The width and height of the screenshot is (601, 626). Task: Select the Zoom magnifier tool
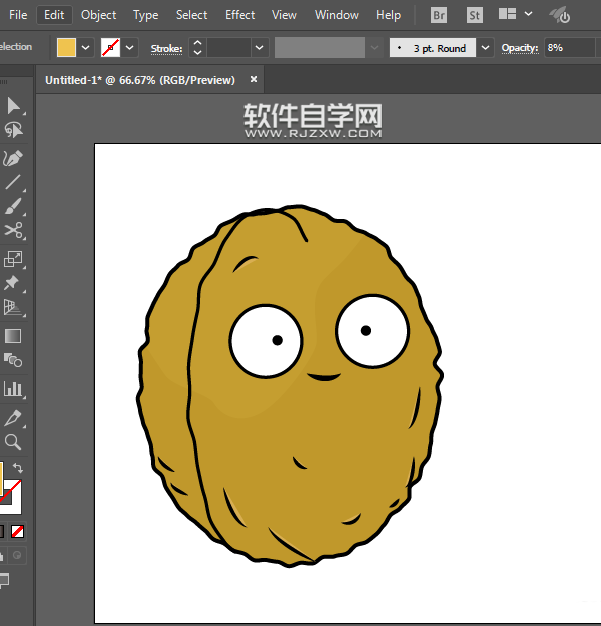(x=13, y=442)
